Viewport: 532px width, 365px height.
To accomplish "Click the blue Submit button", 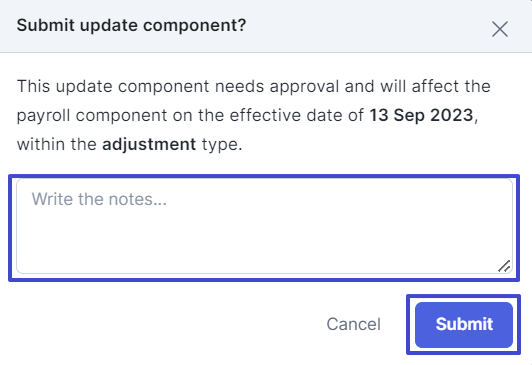I will point(464,325).
